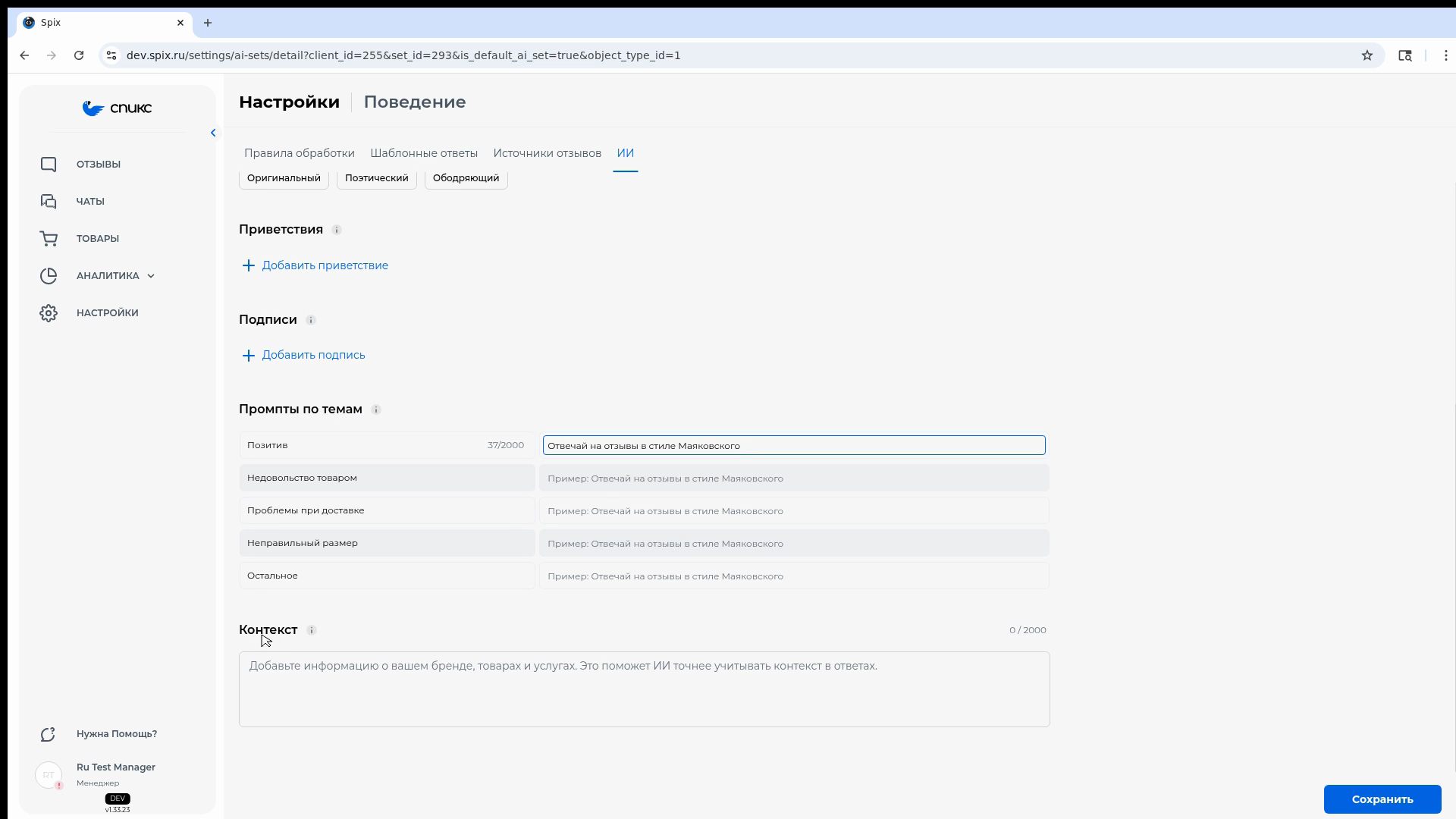Click into the Контекст text area
The image size is (1456, 819).
pos(645,689)
